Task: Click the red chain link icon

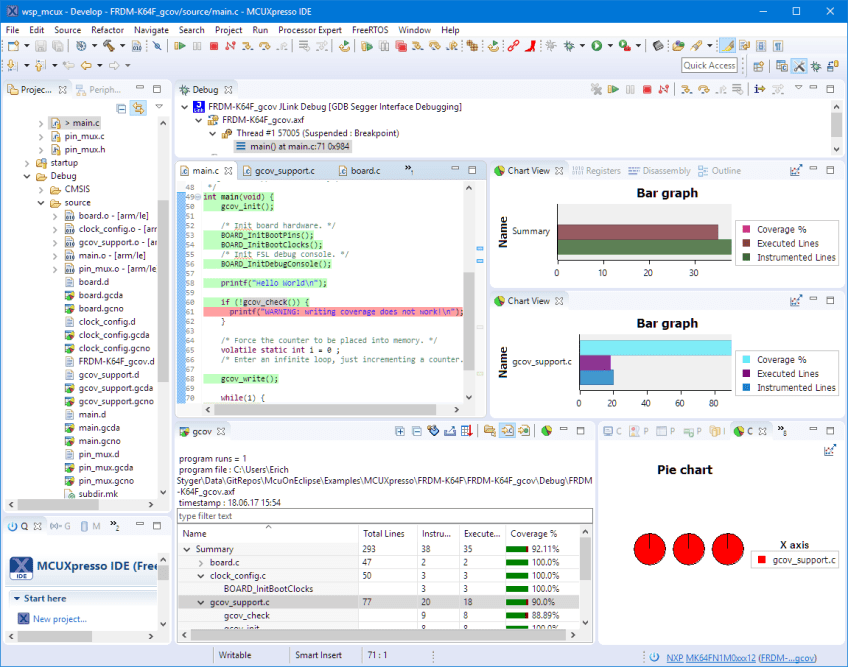Action: [513, 46]
